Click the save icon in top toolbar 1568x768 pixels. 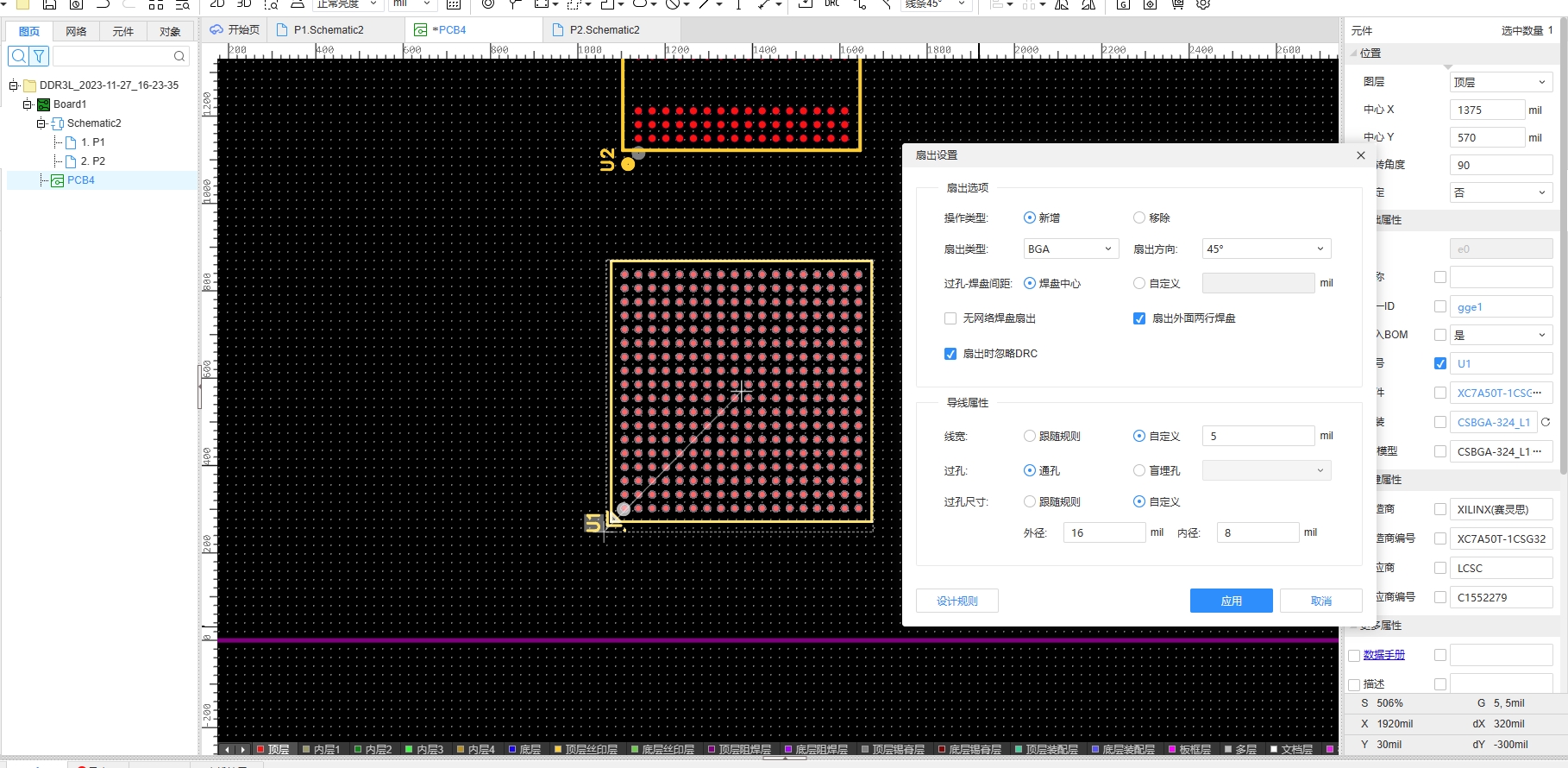pos(49,4)
